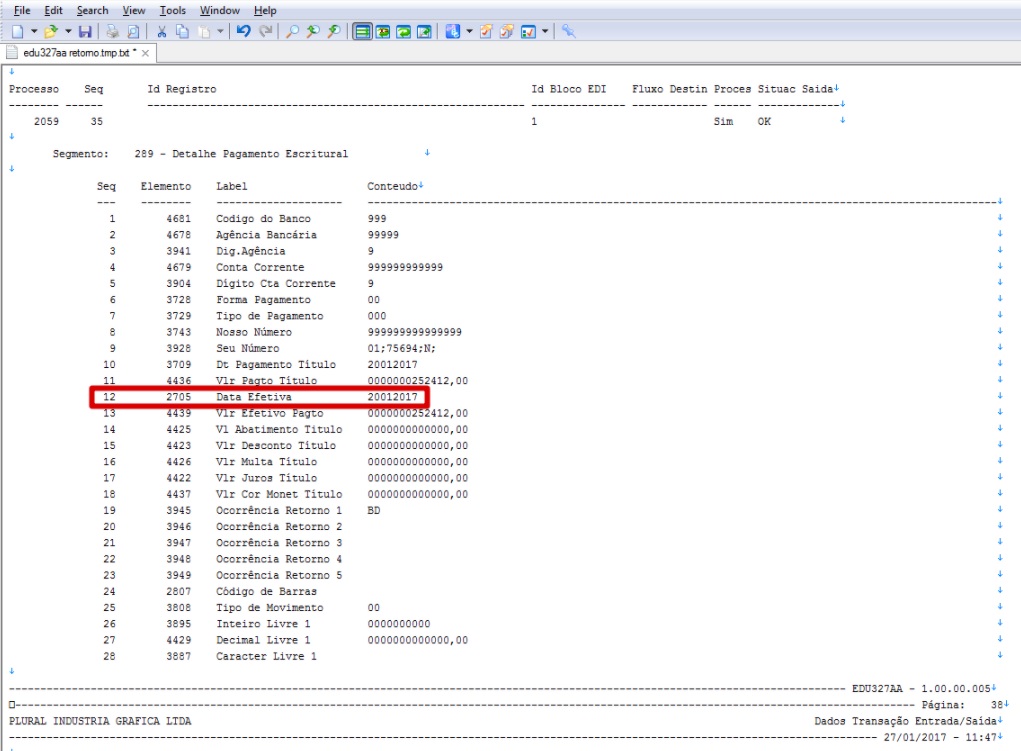Save the file with the floppy icon

[85, 31]
